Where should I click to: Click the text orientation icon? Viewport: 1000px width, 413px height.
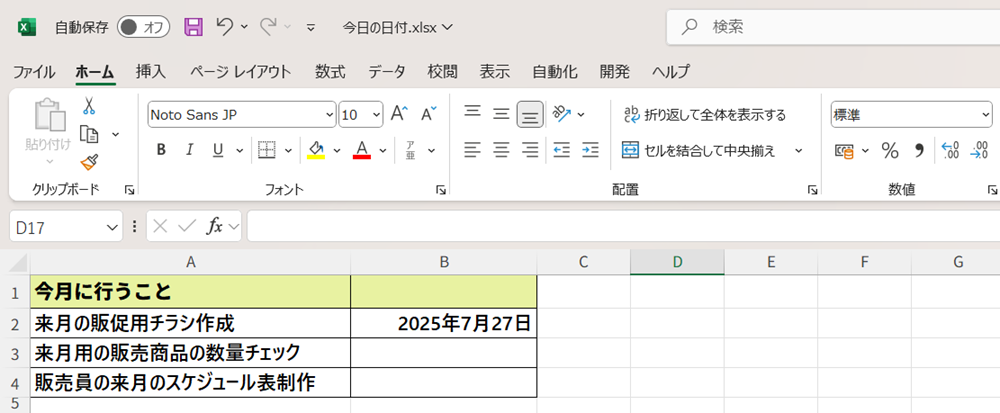tap(562, 114)
